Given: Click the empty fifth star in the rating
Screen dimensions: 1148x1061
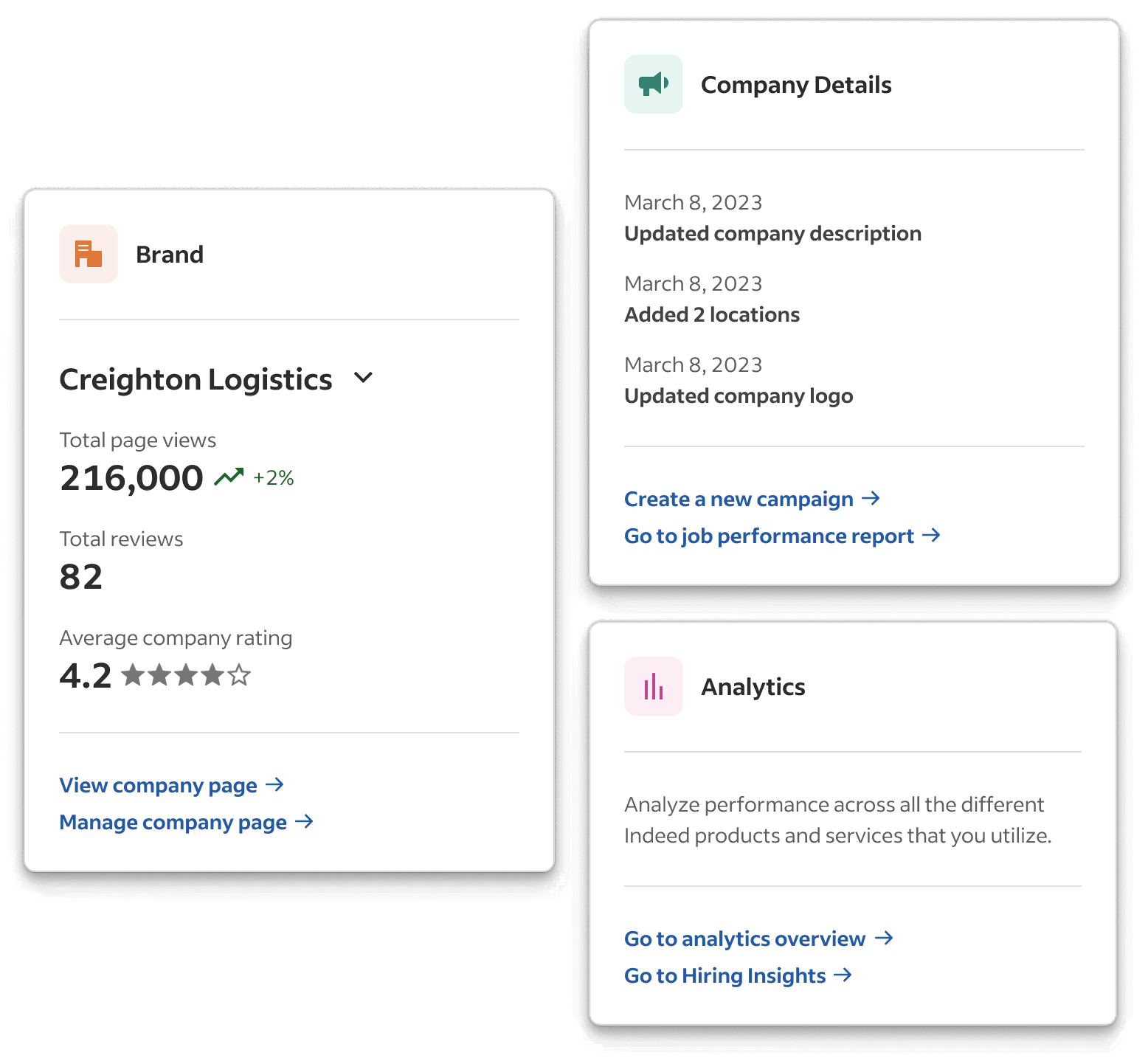Looking at the screenshot, I should 240,674.
